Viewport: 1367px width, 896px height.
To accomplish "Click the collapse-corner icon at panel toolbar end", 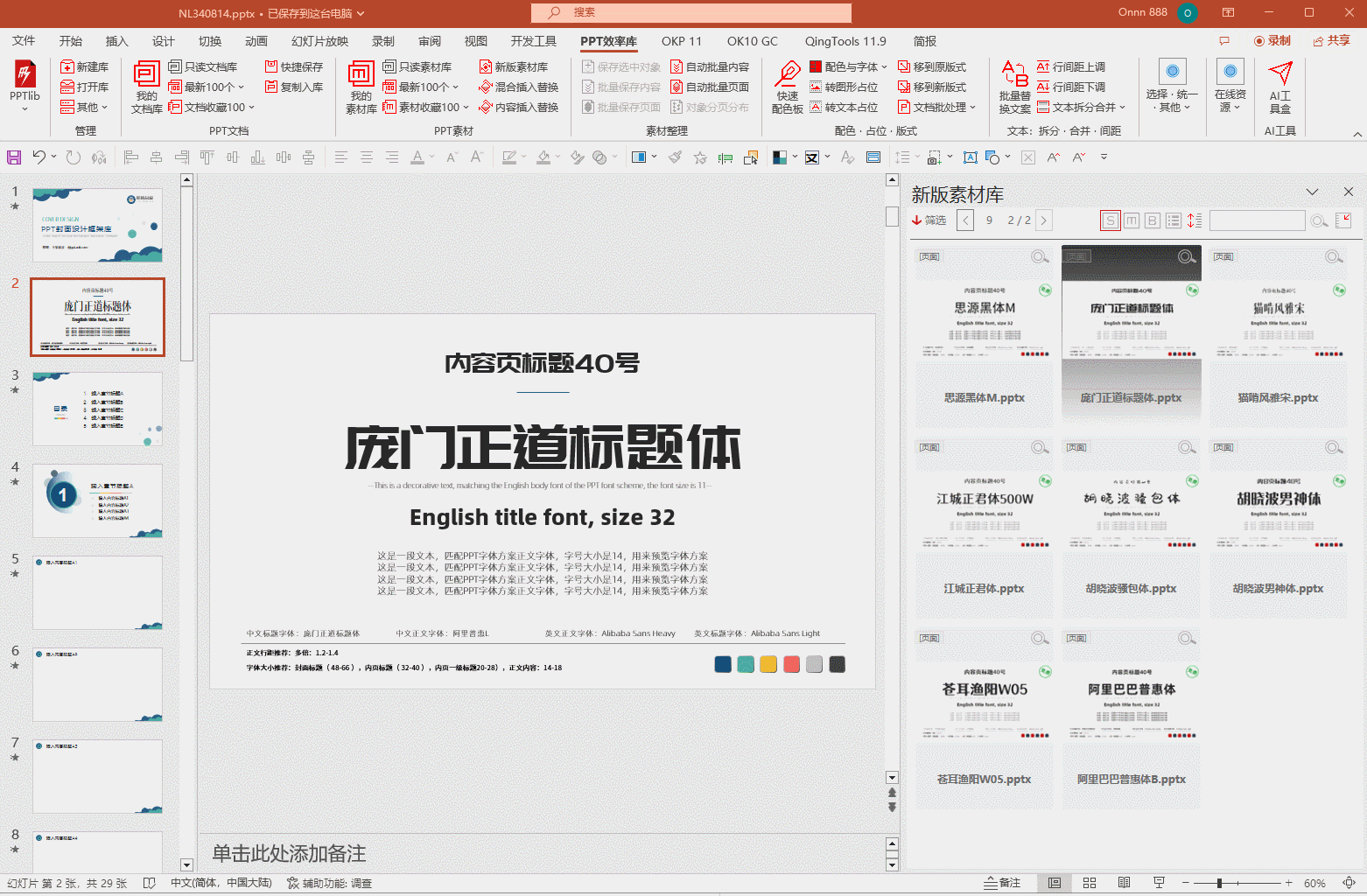I will [1343, 220].
